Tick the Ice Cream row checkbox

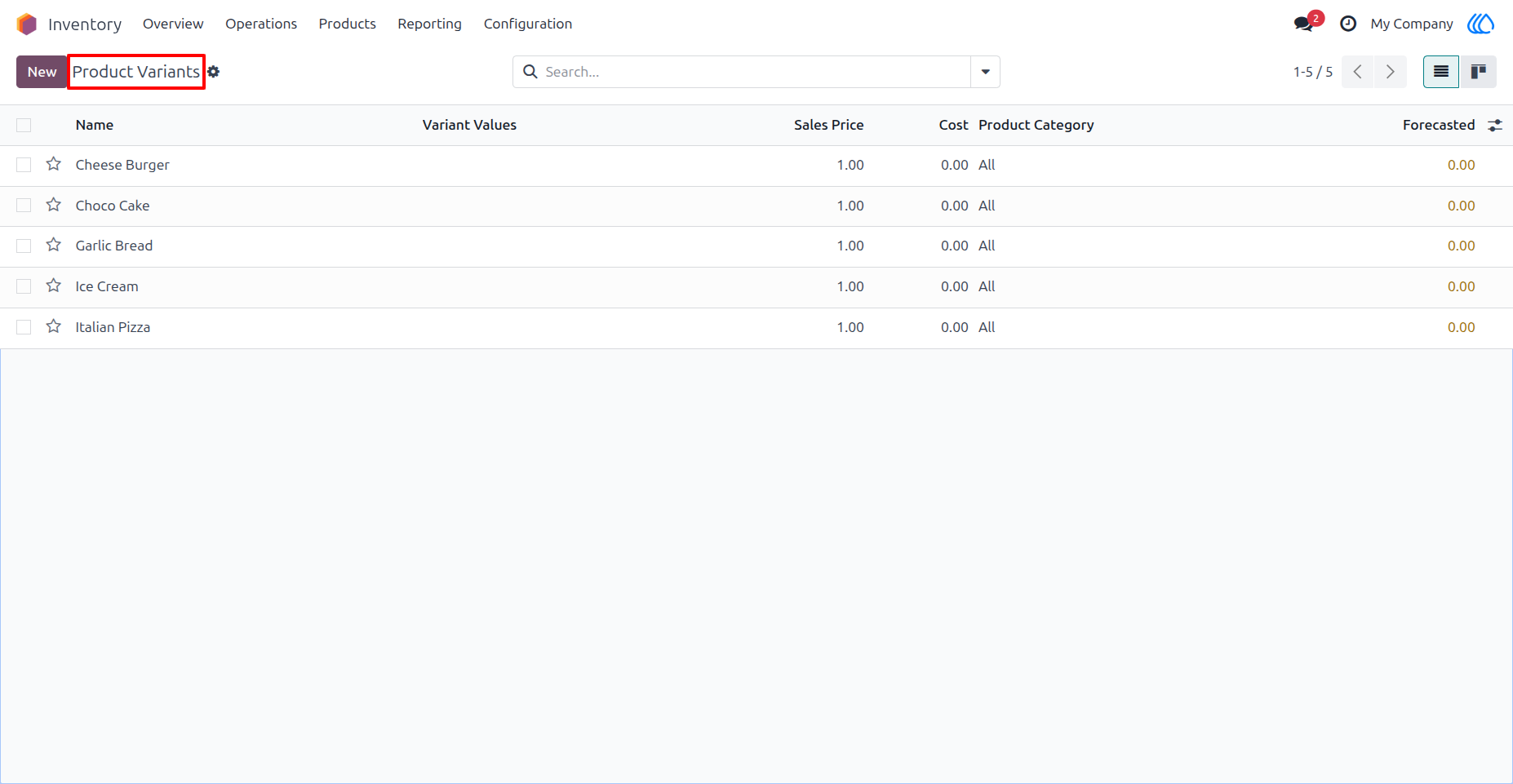tap(24, 286)
